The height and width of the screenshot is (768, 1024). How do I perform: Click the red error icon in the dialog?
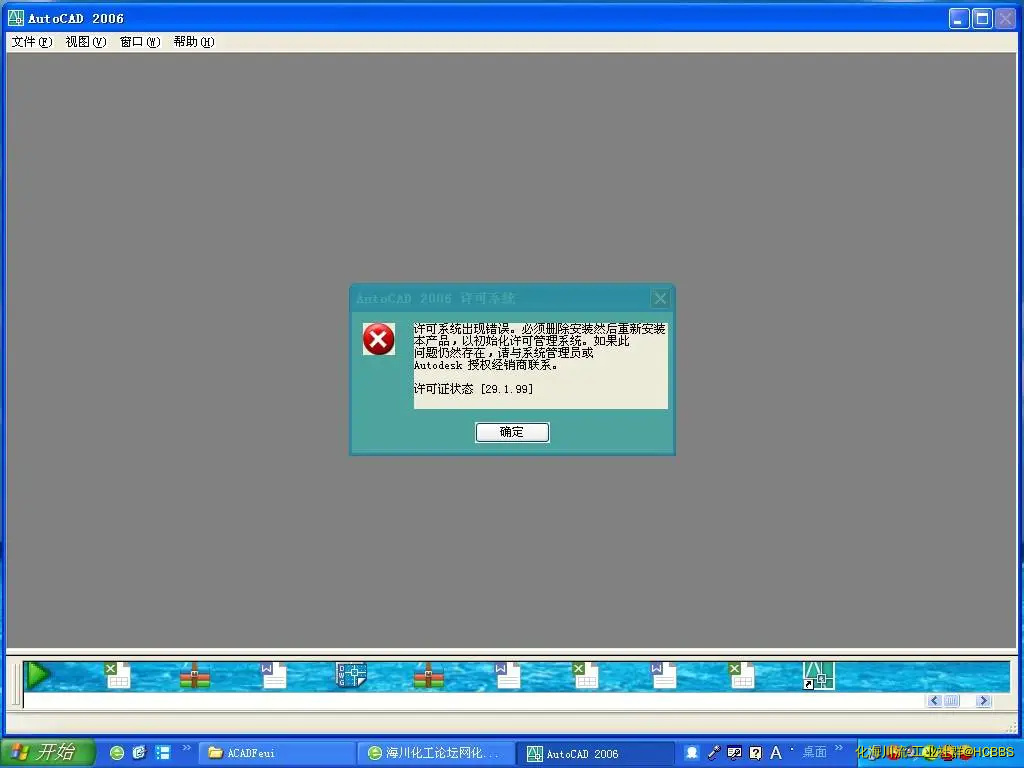click(x=379, y=339)
